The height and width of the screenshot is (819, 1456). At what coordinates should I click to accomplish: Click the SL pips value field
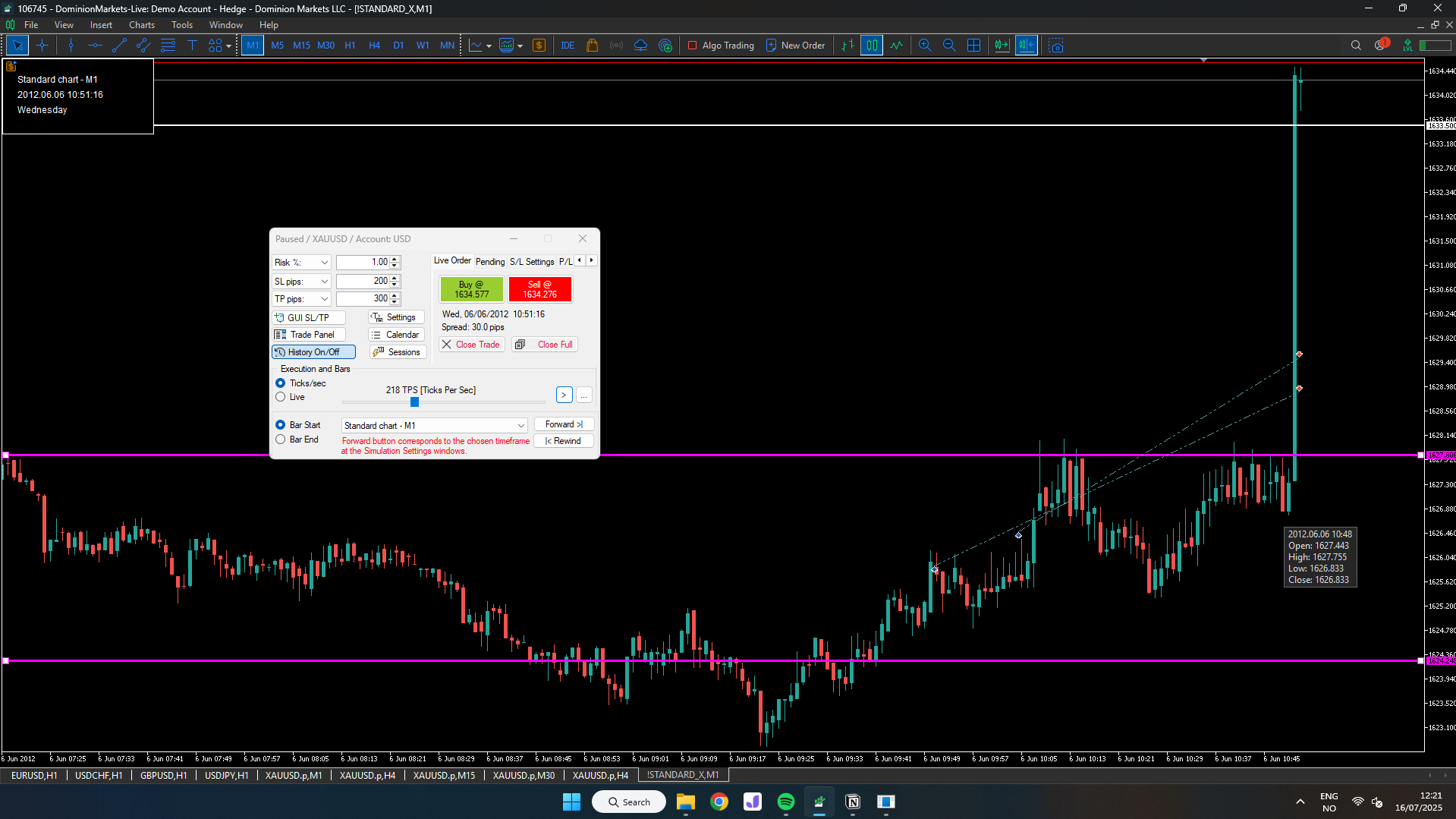point(363,282)
